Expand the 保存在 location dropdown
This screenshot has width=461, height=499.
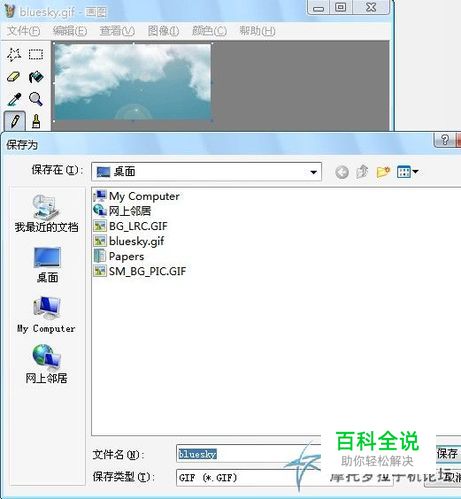coord(313,172)
